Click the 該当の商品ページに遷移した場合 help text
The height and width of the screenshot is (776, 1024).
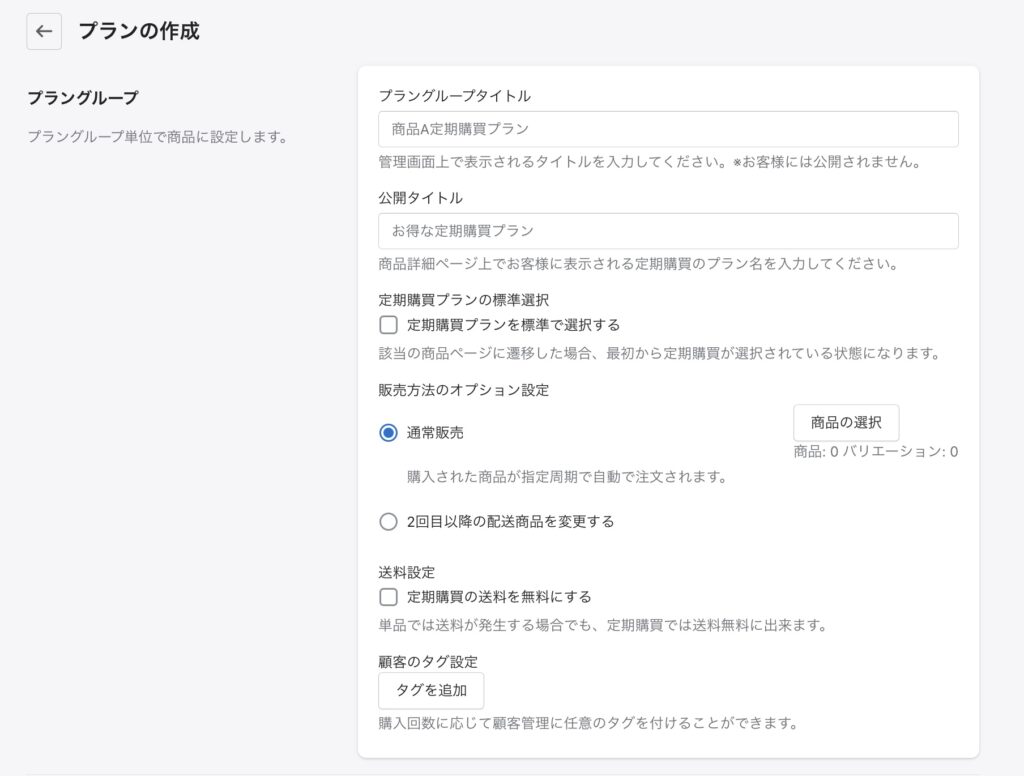coord(660,353)
